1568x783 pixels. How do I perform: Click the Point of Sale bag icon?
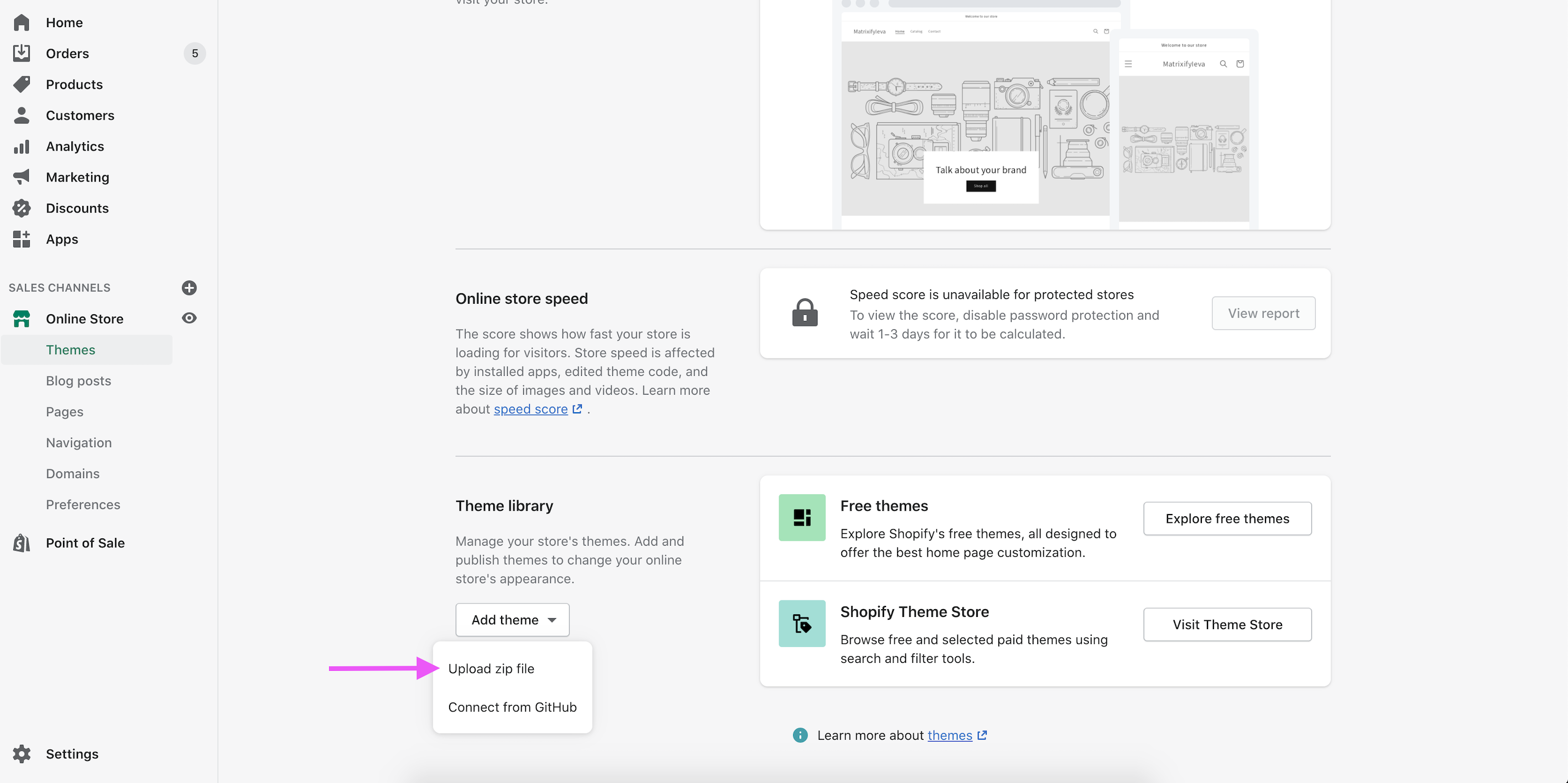point(22,543)
